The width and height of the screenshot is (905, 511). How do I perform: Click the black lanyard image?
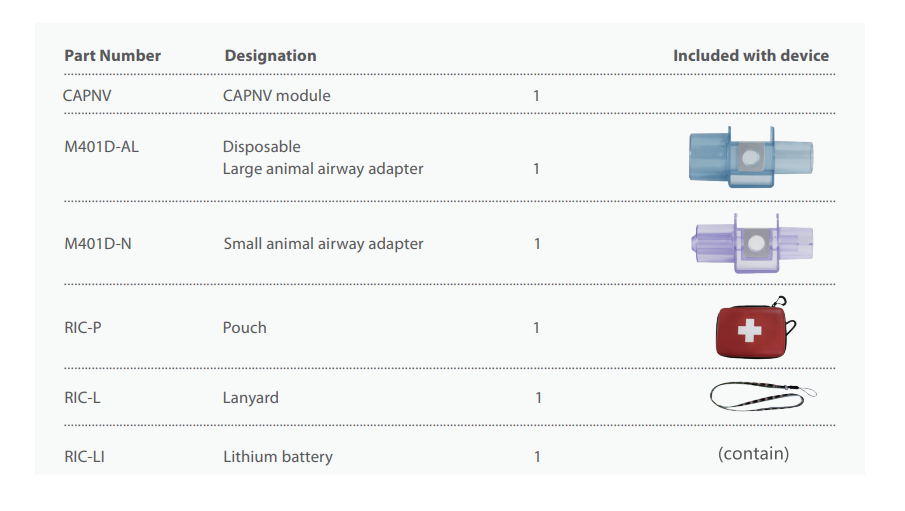click(763, 396)
